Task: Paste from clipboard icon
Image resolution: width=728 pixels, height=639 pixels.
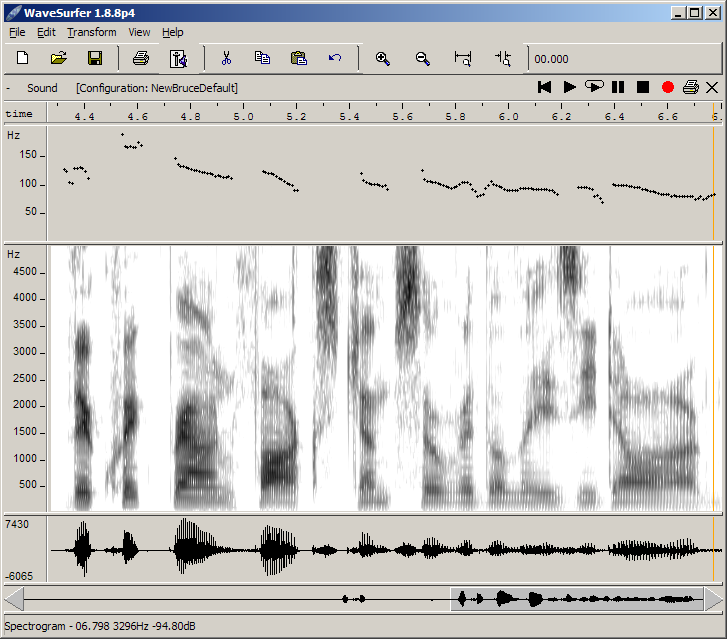Action: coord(298,58)
